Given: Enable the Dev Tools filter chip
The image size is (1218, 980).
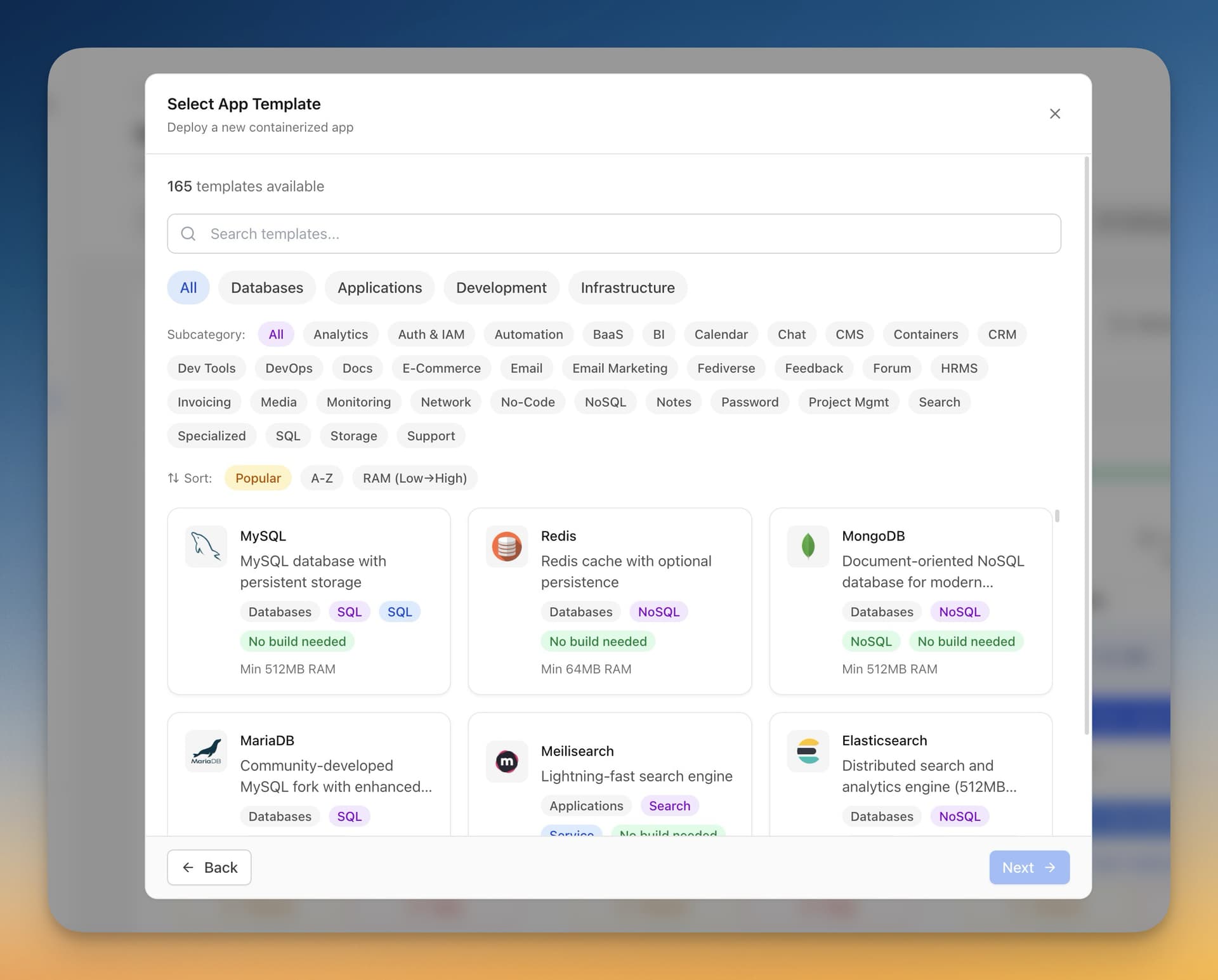Looking at the screenshot, I should [x=206, y=368].
